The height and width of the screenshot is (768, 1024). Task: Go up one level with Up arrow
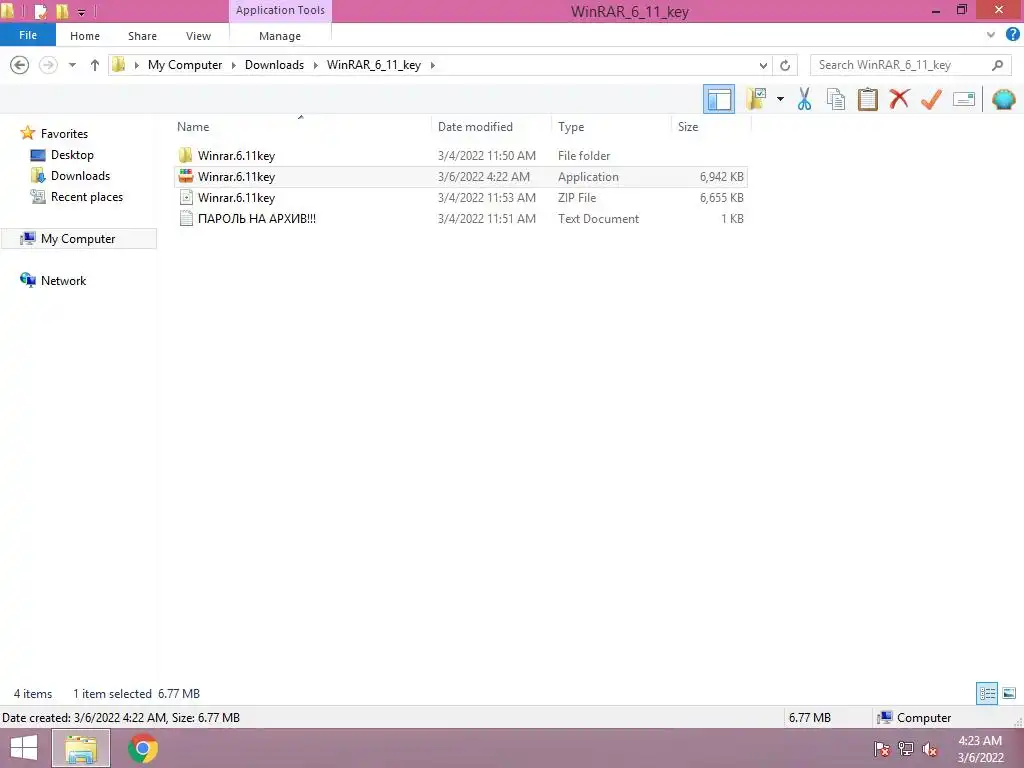(x=95, y=65)
